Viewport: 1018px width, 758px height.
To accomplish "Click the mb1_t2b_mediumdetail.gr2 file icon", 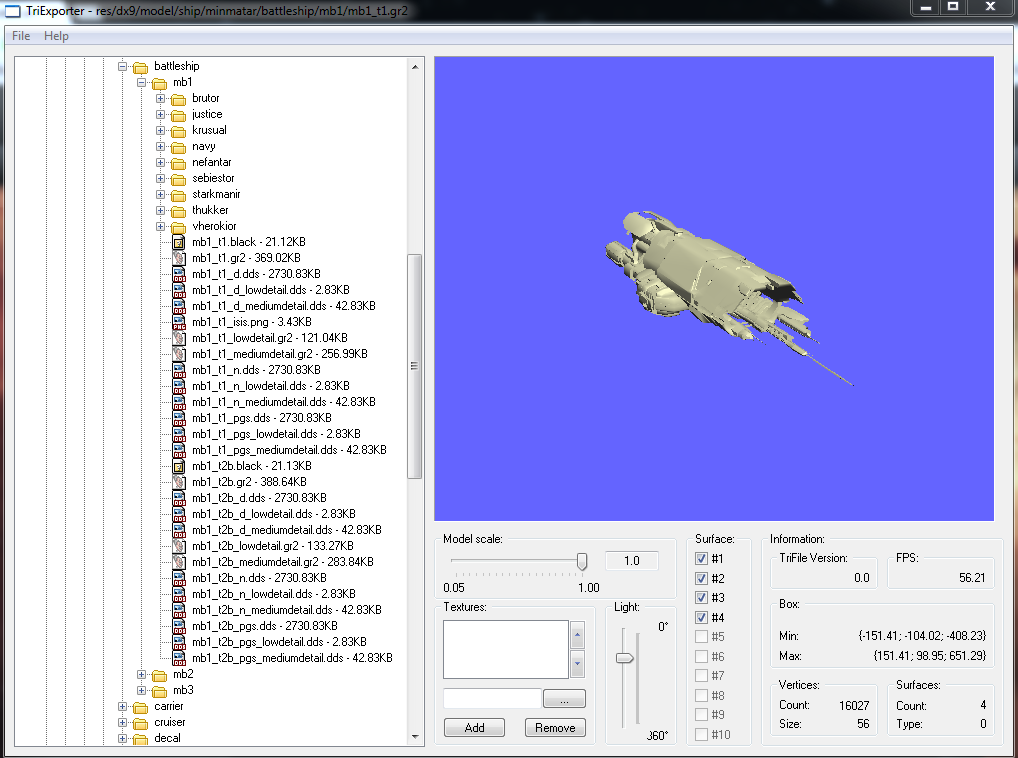I will point(179,562).
